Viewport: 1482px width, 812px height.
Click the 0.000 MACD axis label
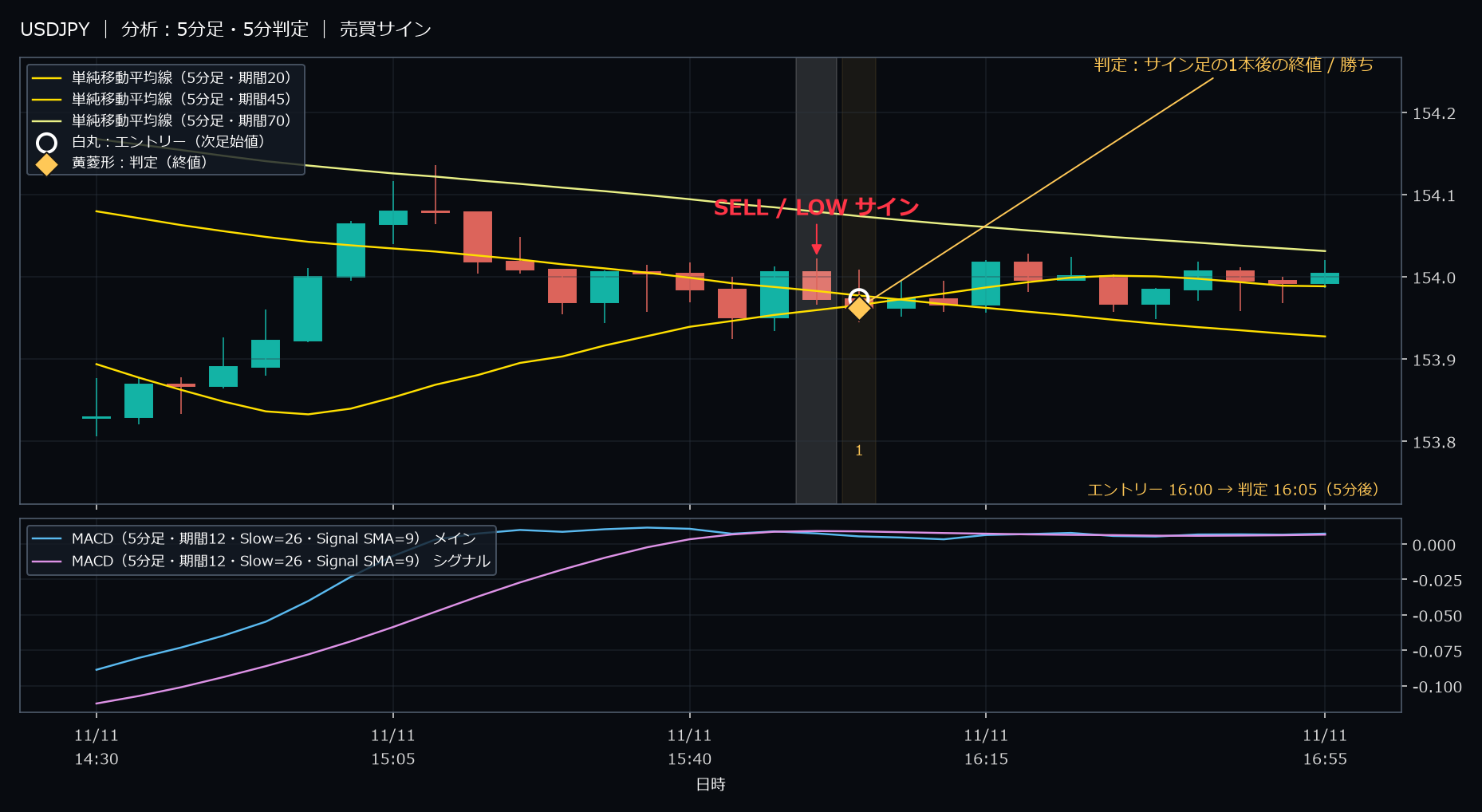1433,545
